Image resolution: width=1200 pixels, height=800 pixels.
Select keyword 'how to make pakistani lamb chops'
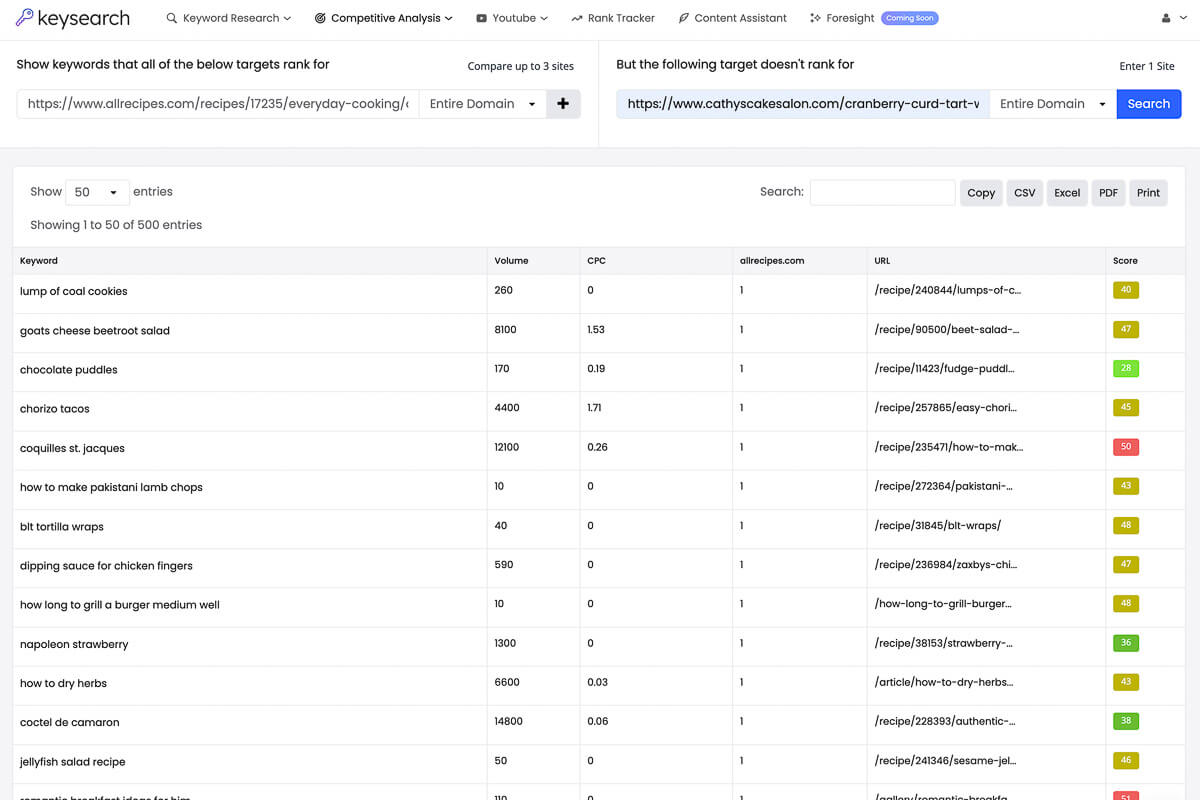pos(111,487)
